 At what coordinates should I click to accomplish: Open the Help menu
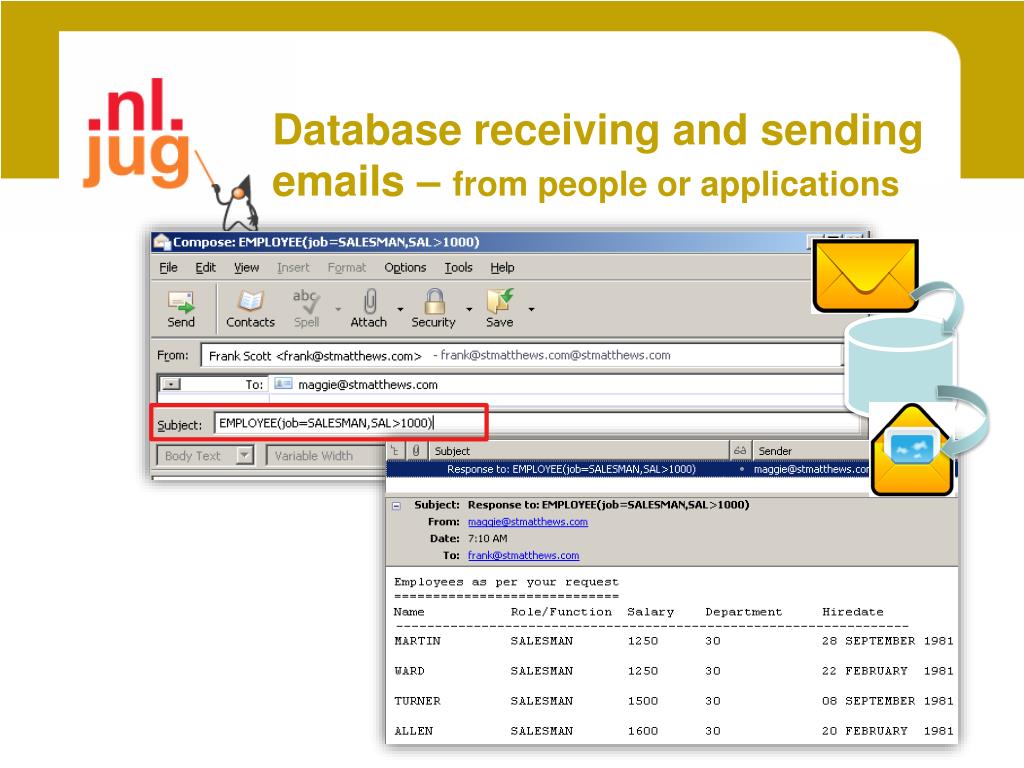(x=502, y=268)
